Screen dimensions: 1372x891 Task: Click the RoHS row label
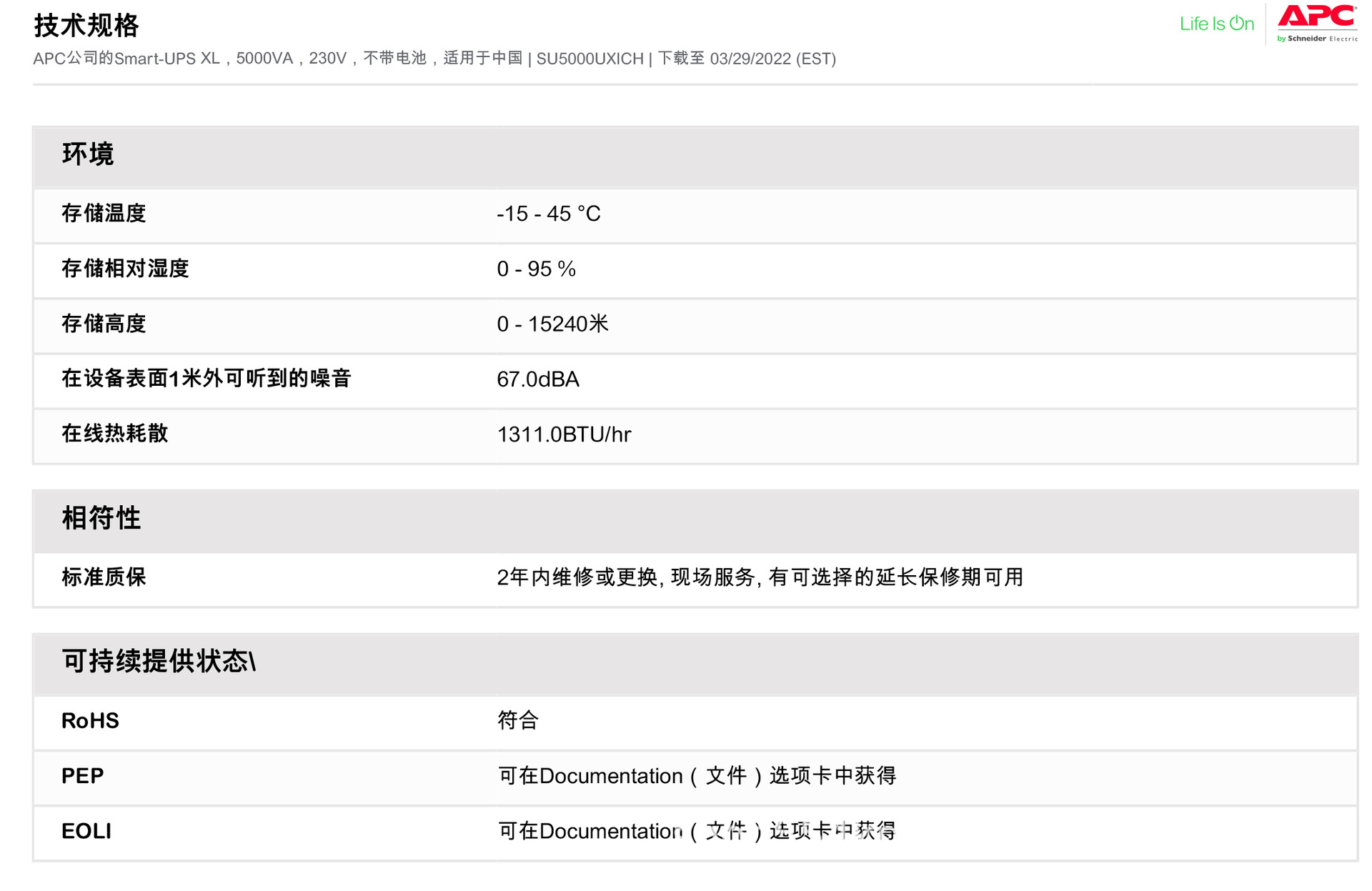coord(90,720)
